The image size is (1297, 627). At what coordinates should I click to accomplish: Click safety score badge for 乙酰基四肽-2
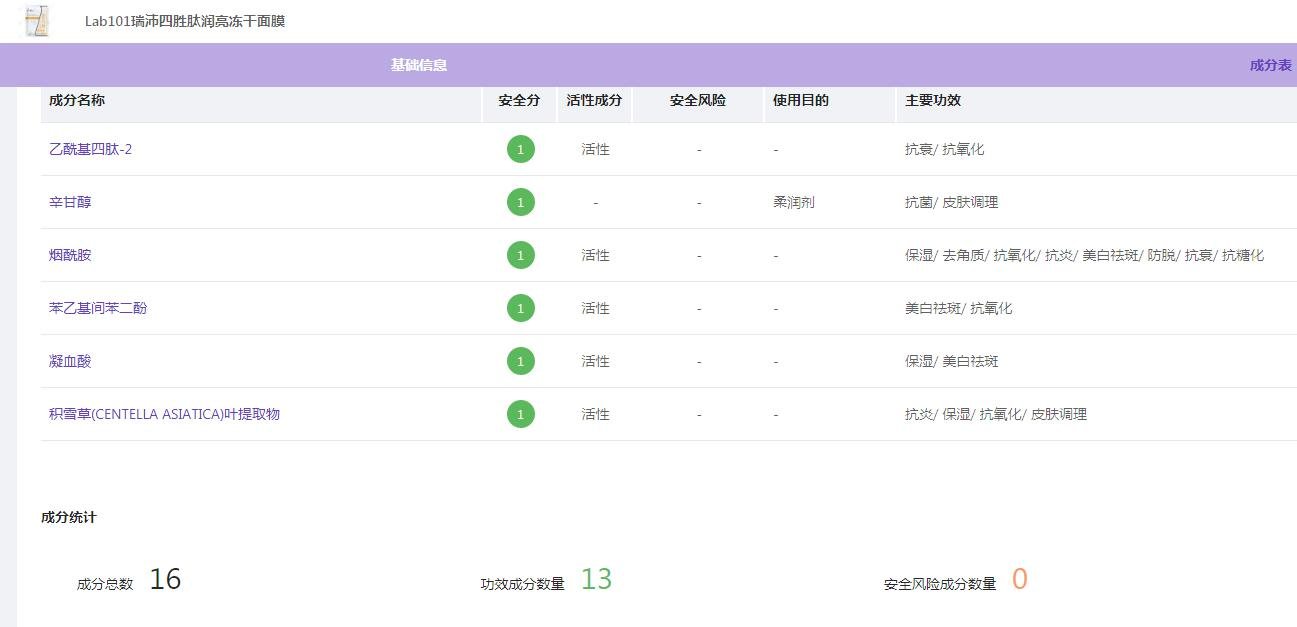click(520, 150)
